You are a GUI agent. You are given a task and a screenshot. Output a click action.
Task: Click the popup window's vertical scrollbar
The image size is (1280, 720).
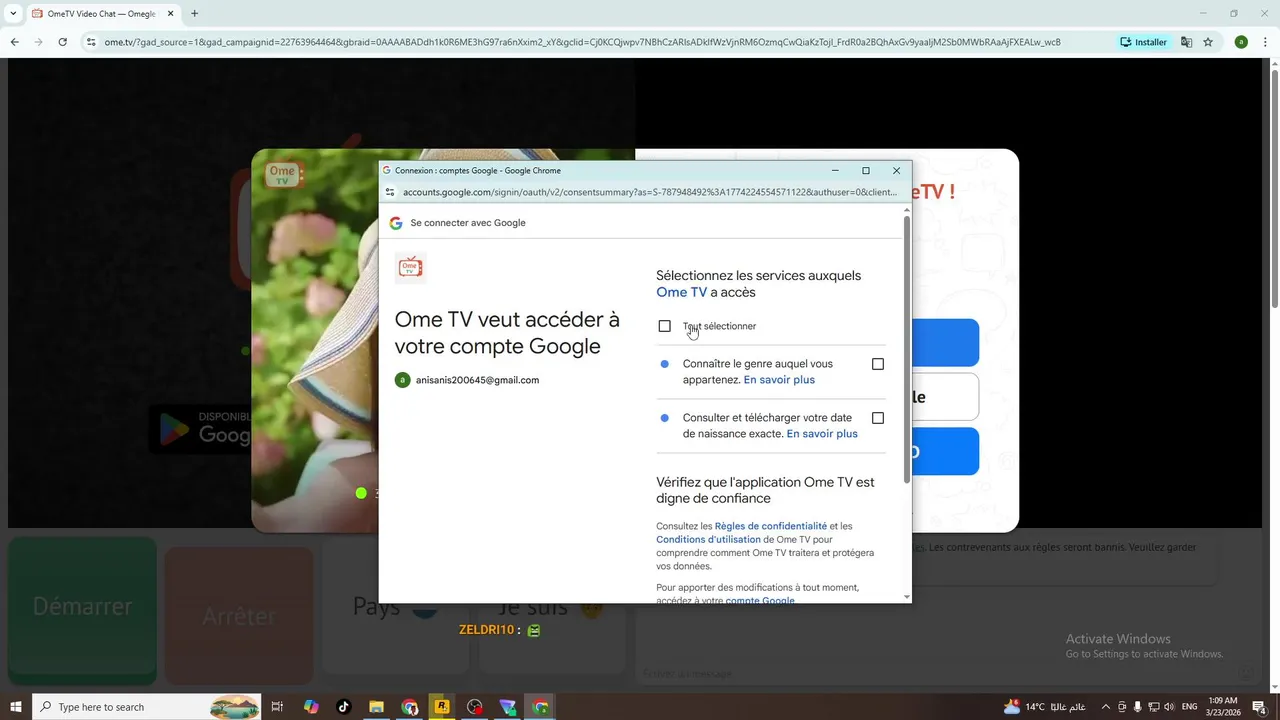click(x=907, y=350)
